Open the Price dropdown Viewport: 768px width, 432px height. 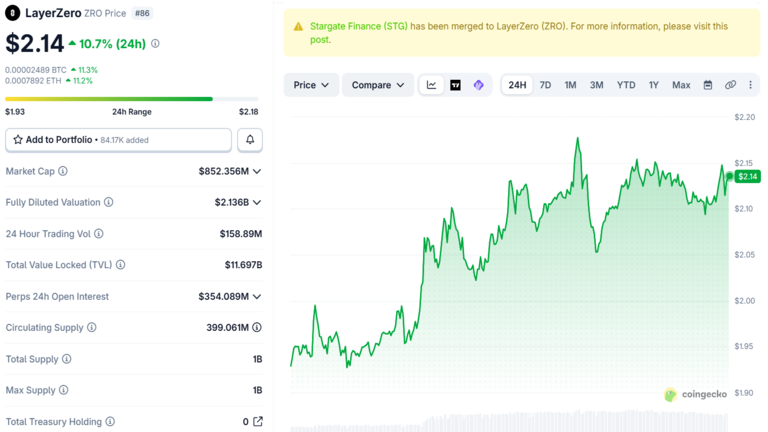coord(311,85)
